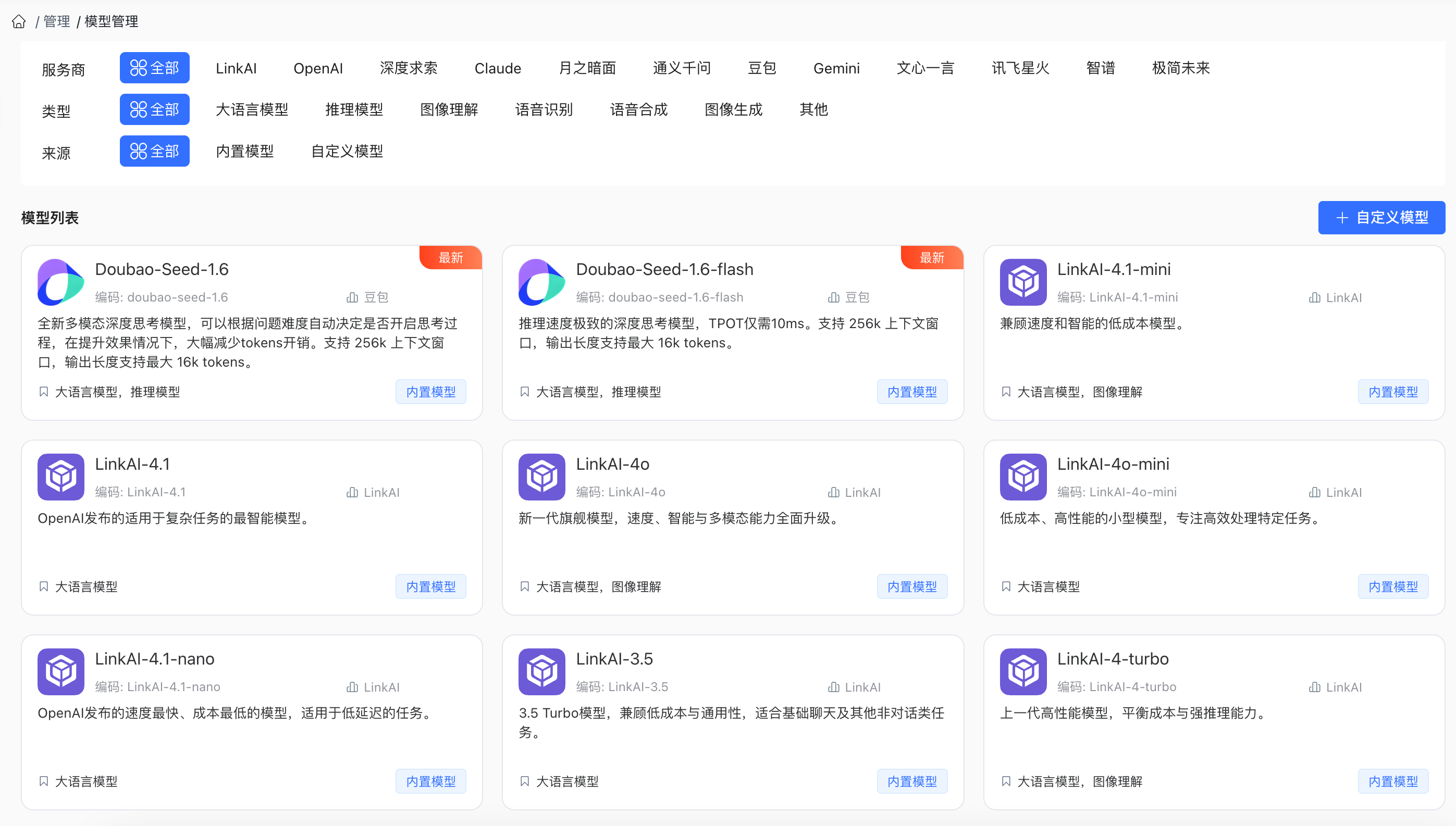Filter type by 语音合成
Image resolution: width=1456 pixels, height=826 pixels.
pos(638,109)
